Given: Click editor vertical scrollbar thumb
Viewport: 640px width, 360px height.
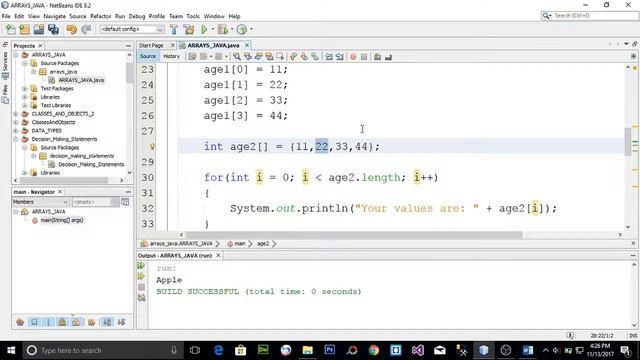Looking at the screenshot, I should (x=628, y=141).
